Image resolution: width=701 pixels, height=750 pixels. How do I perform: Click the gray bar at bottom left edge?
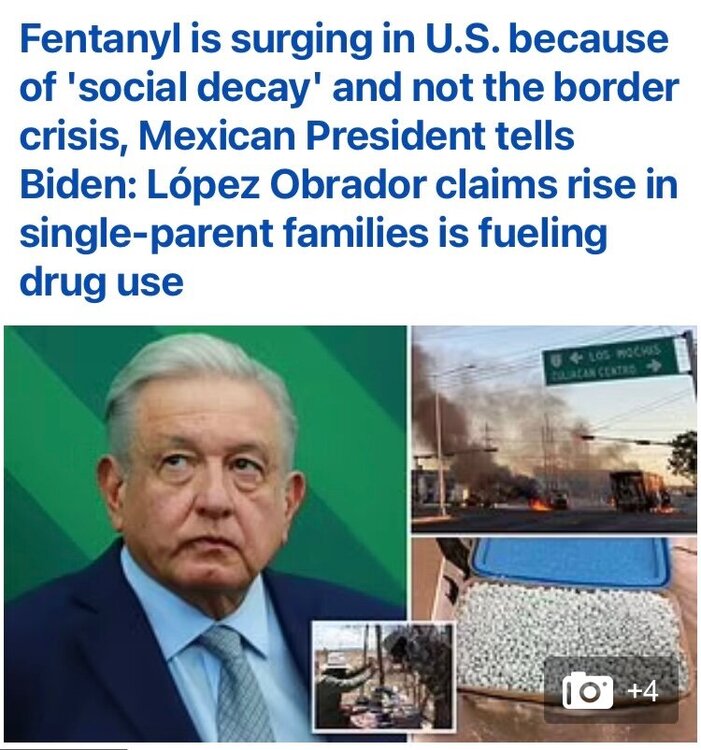coord(64,747)
